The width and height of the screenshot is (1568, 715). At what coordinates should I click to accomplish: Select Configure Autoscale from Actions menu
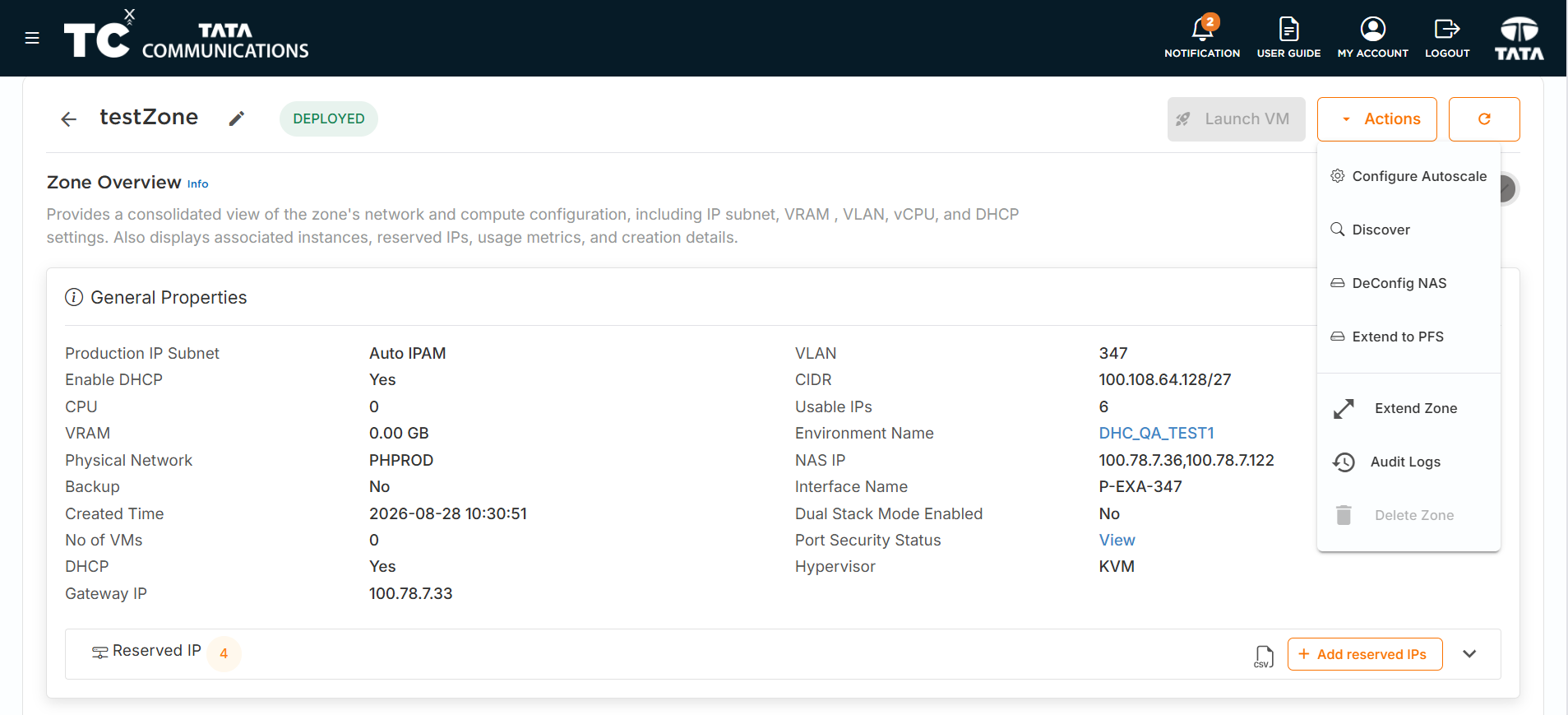click(1408, 176)
